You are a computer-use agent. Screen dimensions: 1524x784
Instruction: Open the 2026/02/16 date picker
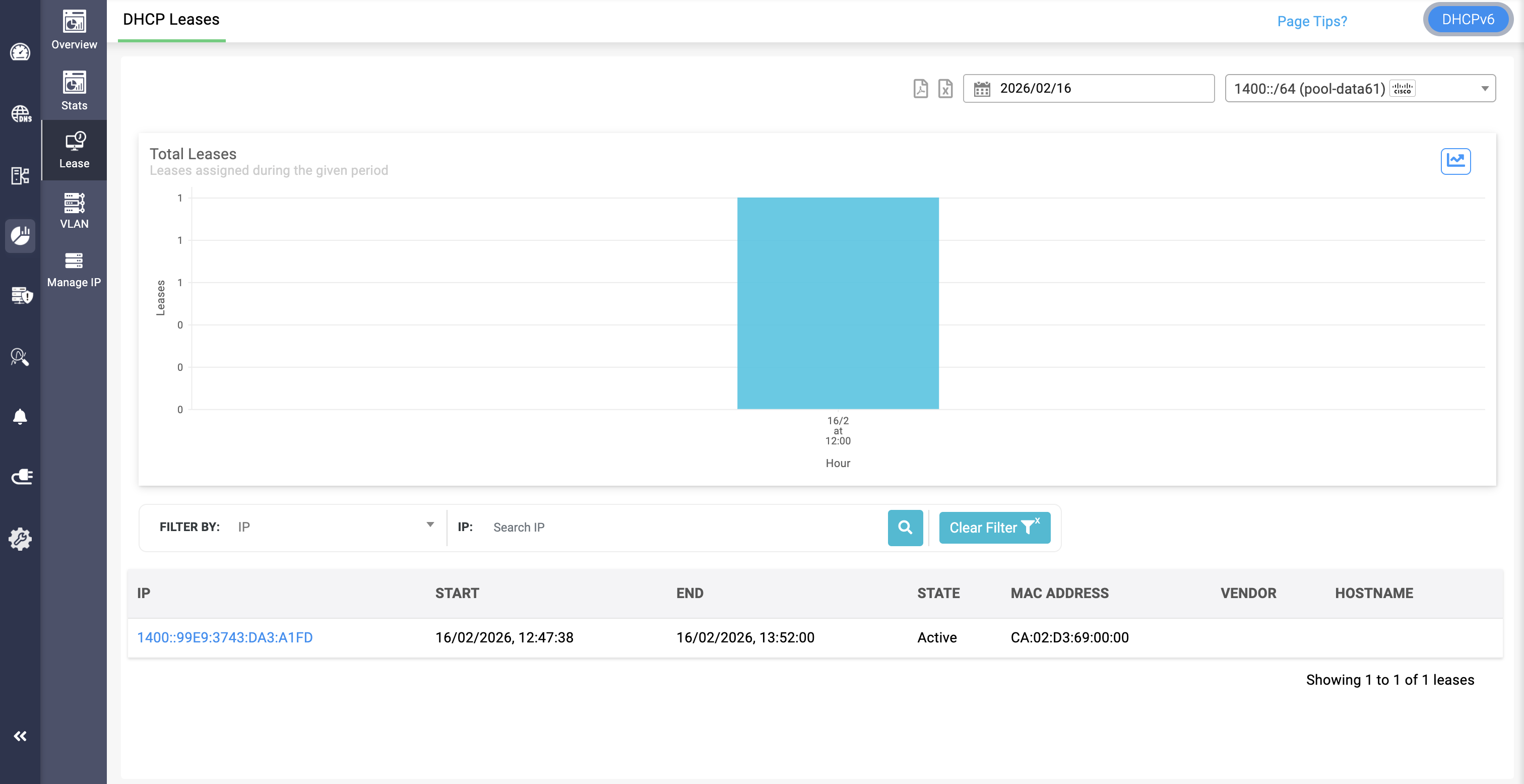pyautogui.click(x=1088, y=89)
